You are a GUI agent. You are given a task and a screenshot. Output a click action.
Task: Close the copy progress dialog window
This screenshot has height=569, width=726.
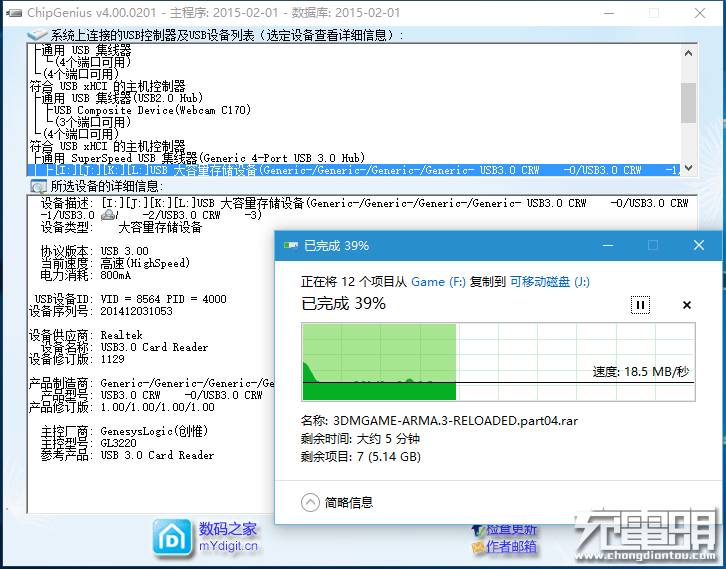(x=699, y=245)
